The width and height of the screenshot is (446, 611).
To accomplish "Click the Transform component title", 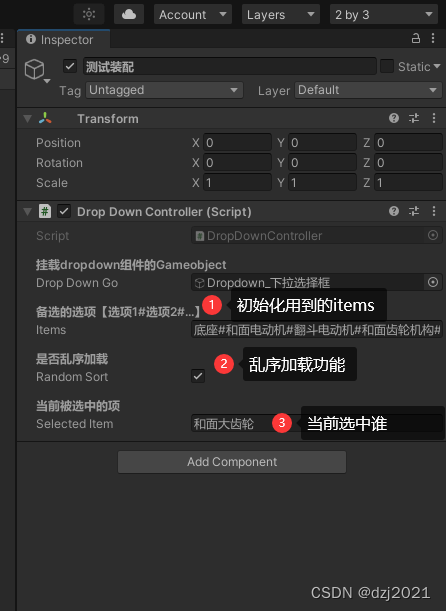I will pos(108,118).
